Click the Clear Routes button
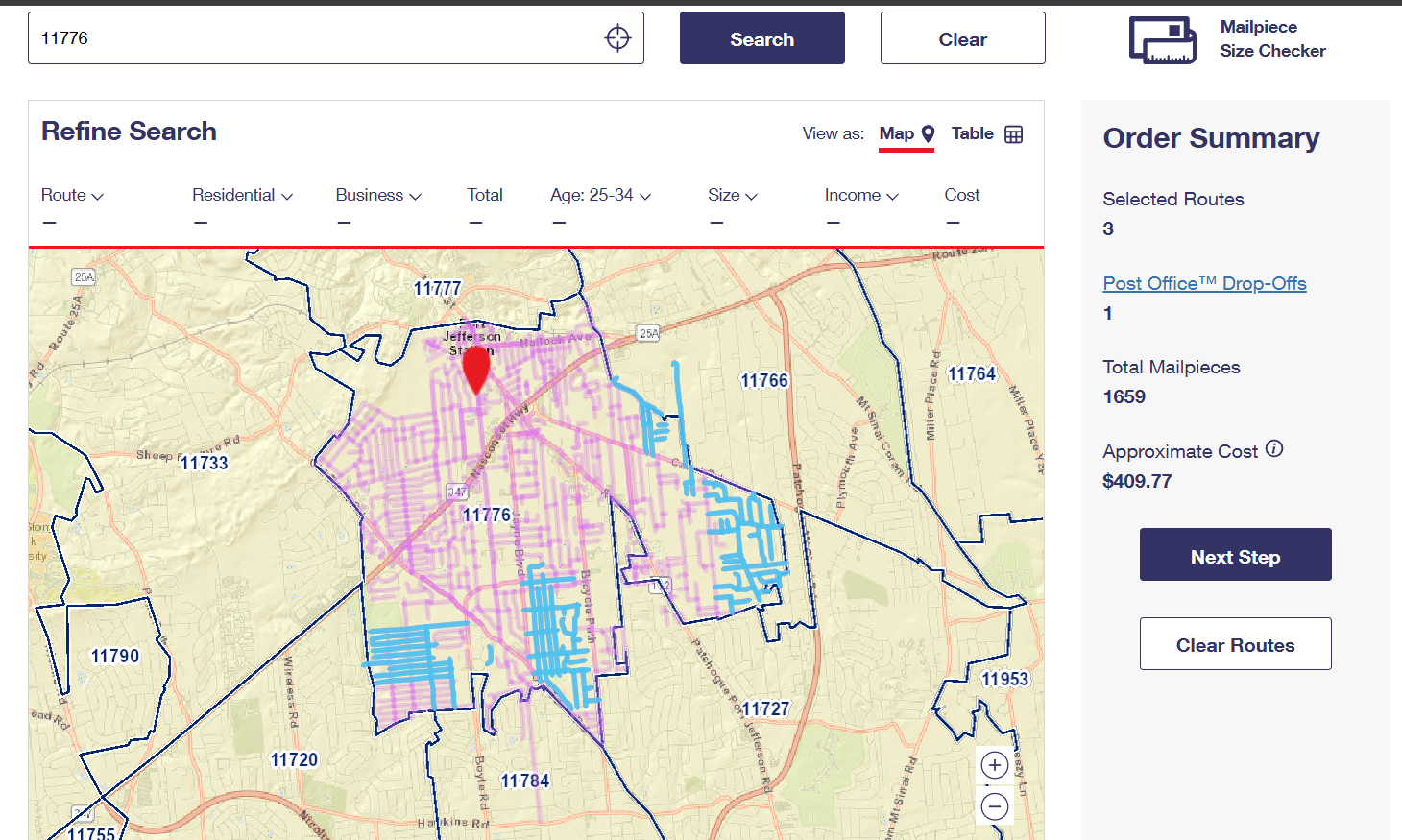 [1236, 644]
